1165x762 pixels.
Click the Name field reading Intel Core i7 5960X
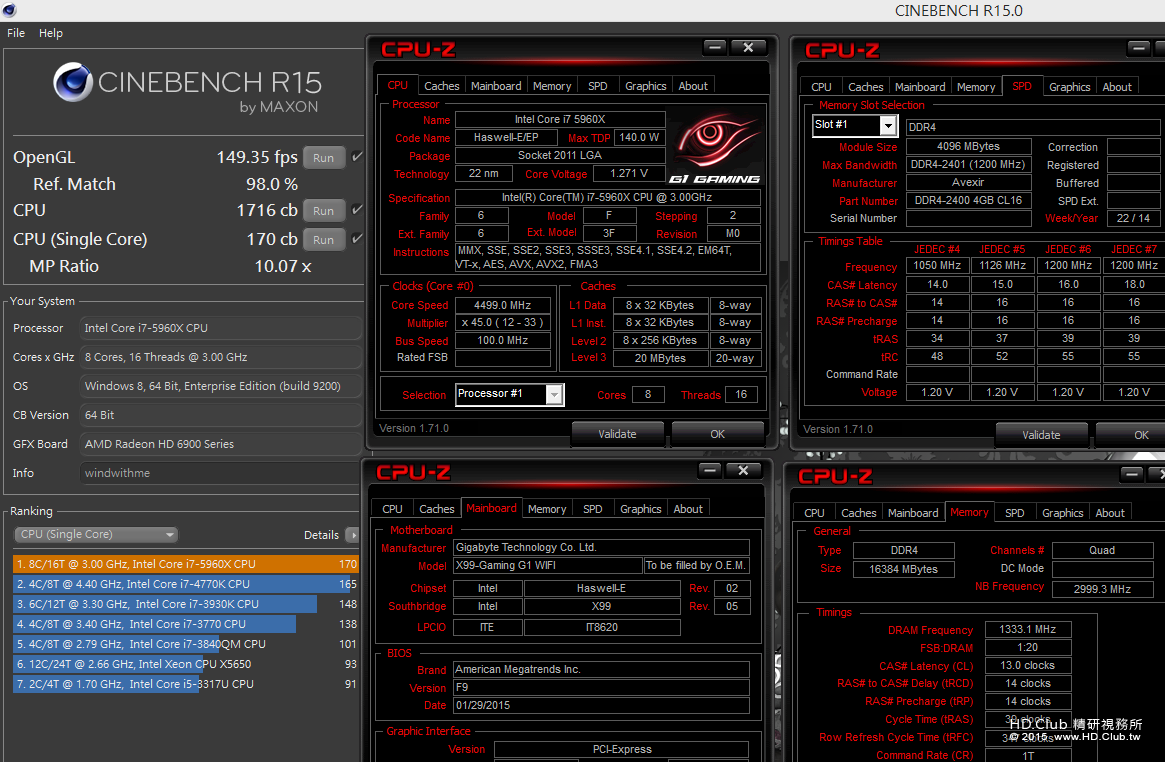pos(560,120)
